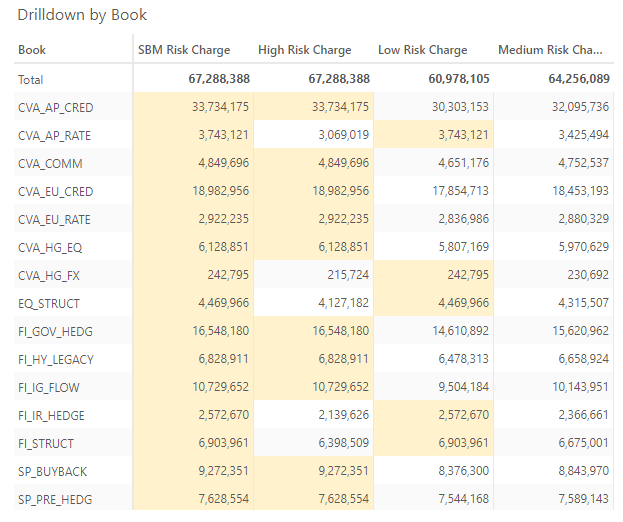The width and height of the screenshot is (623, 522).
Task: Select the Drilldown by Book title
Action: click(82, 15)
